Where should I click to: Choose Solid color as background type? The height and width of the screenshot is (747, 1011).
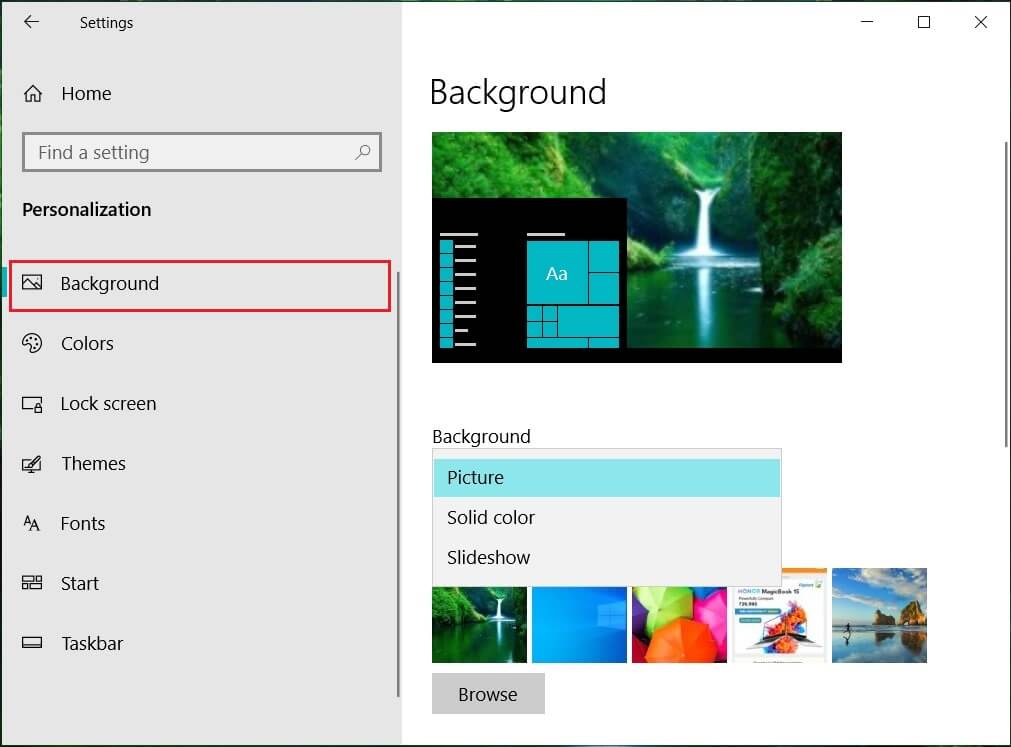[x=607, y=518]
